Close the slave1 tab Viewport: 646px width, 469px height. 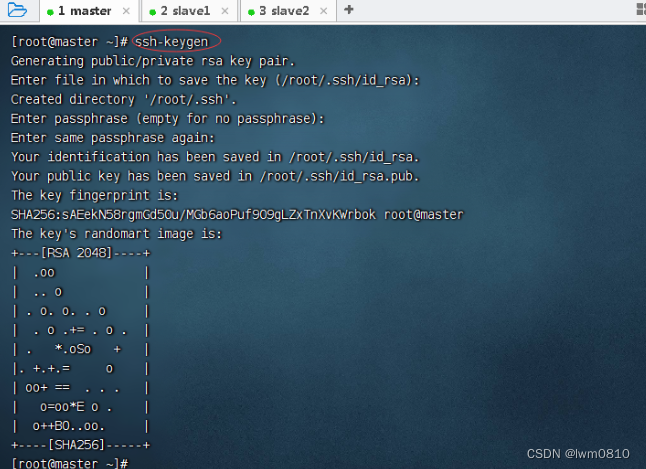(225, 11)
